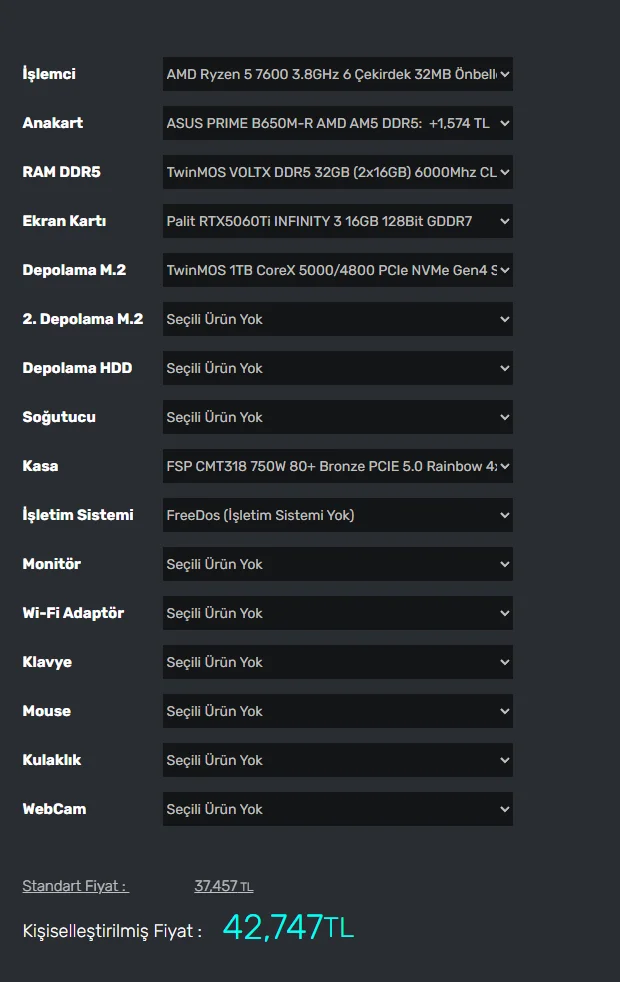This screenshot has height=982, width=620.
Task: Open the Monitör dropdown
Action: point(338,564)
